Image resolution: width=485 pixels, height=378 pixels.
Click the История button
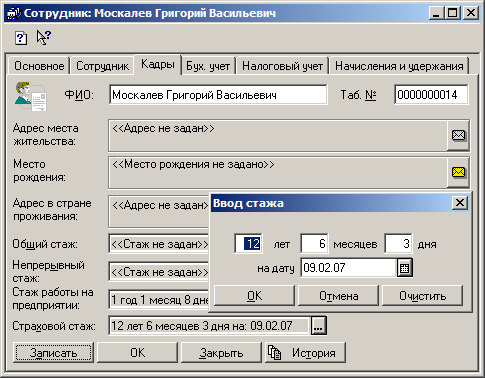coord(305,353)
